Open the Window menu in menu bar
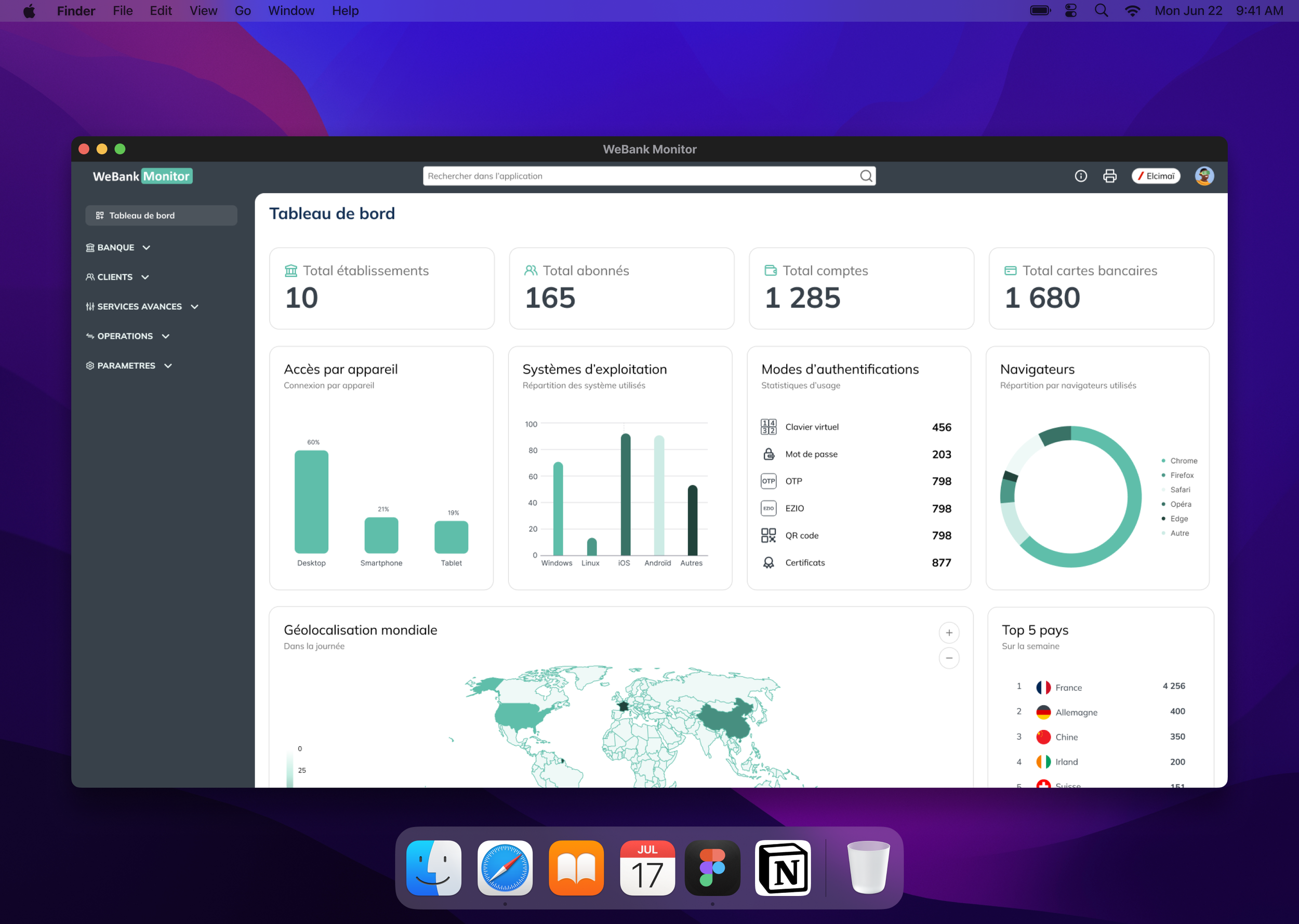 [x=290, y=11]
